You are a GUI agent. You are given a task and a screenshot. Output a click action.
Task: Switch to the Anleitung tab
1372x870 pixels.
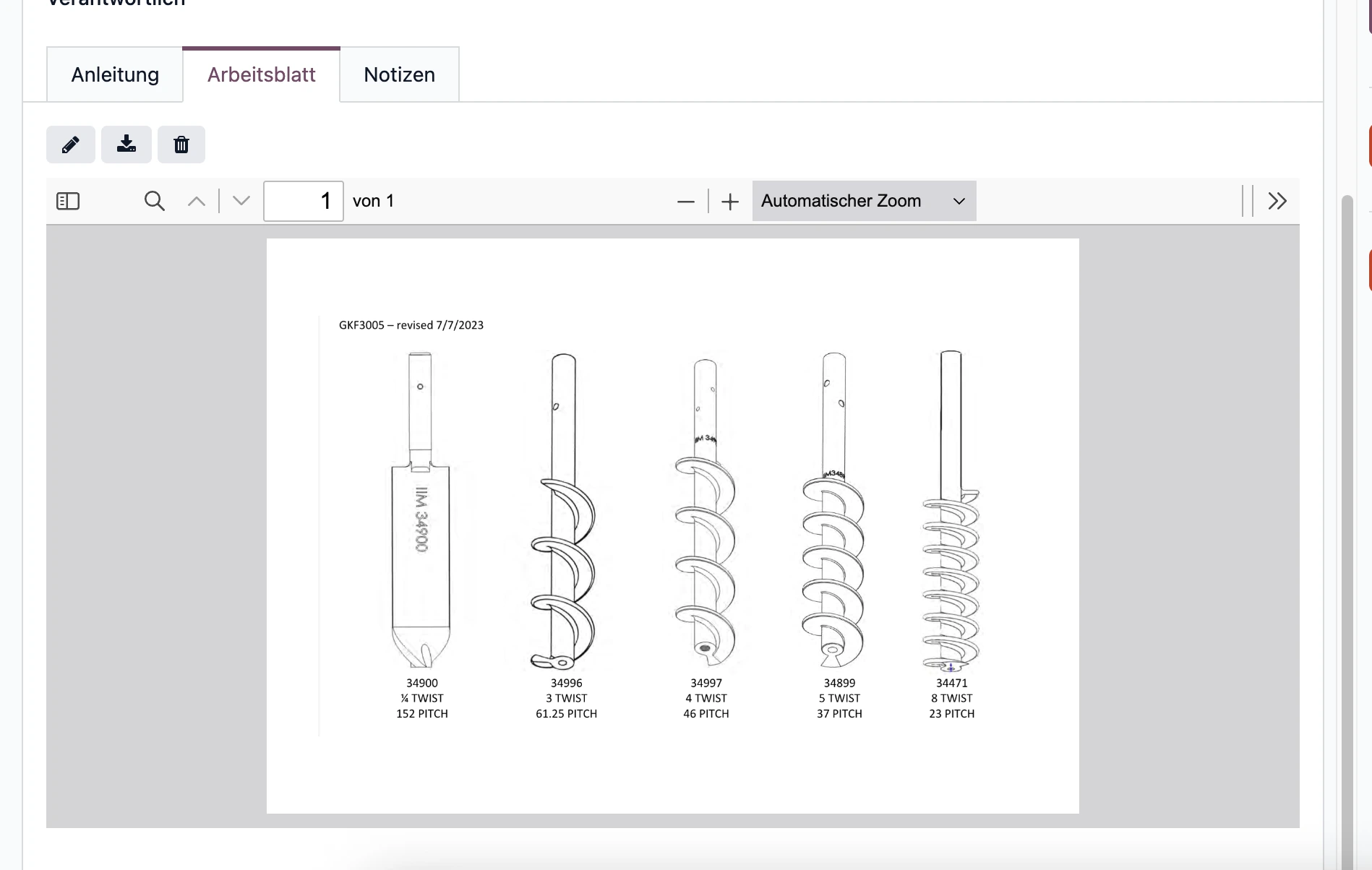(114, 74)
